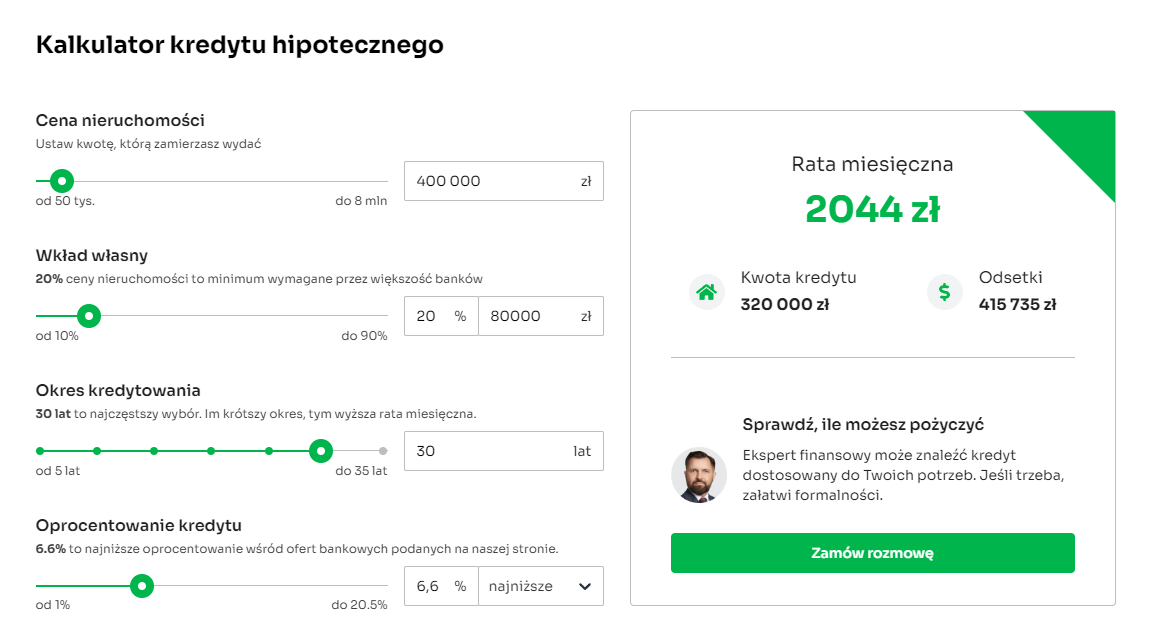
Task: Click the interest rate slider handle
Action: click(x=142, y=586)
